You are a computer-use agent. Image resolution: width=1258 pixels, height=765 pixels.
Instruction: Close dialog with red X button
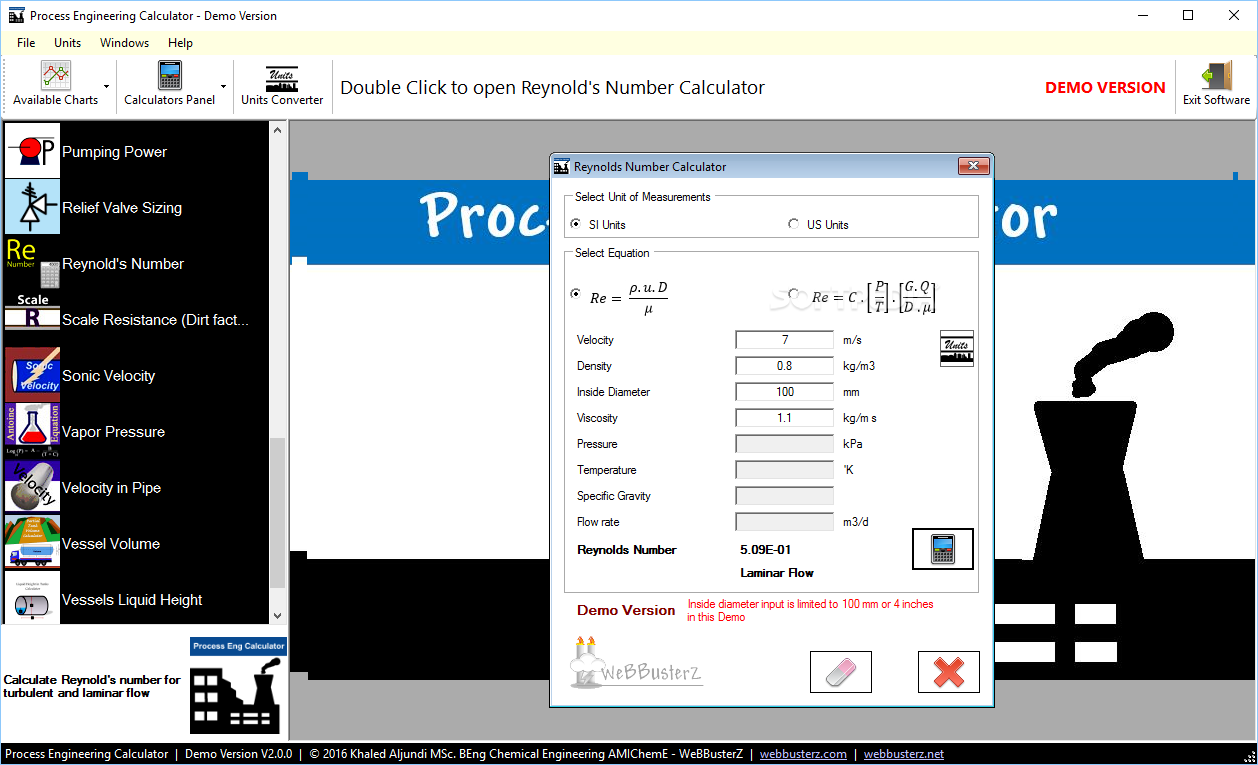948,672
